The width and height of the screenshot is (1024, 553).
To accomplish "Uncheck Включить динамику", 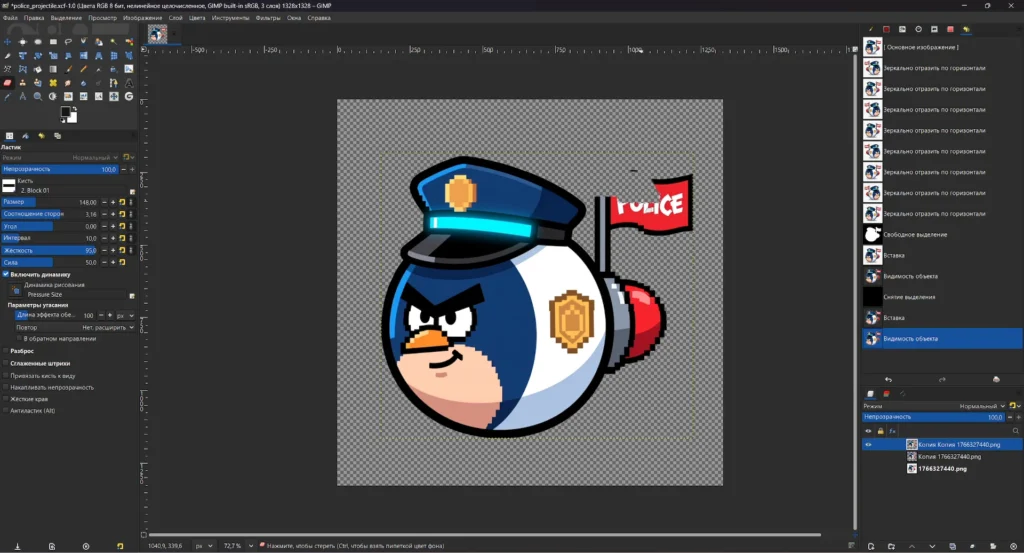I will click(6, 274).
